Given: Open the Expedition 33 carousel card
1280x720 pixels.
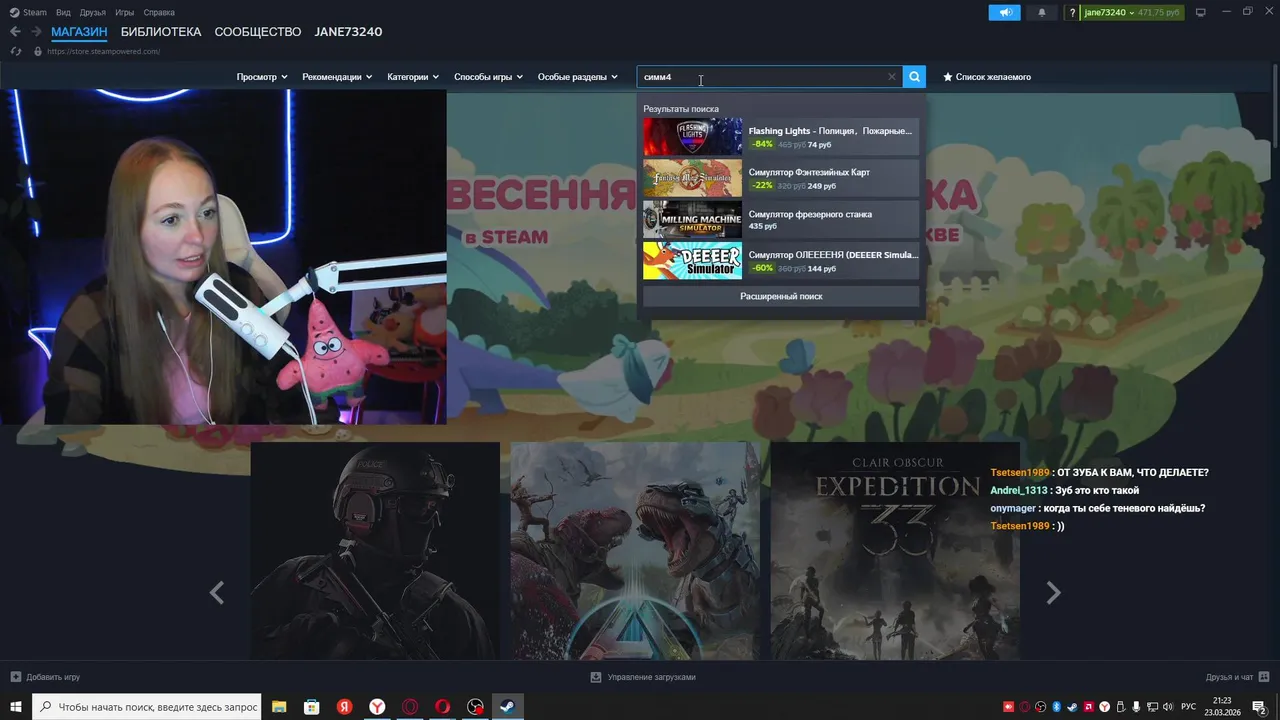Looking at the screenshot, I should (895, 551).
